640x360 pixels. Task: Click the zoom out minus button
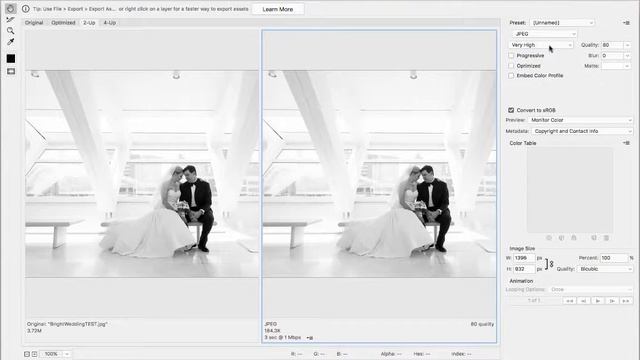click(27, 354)
